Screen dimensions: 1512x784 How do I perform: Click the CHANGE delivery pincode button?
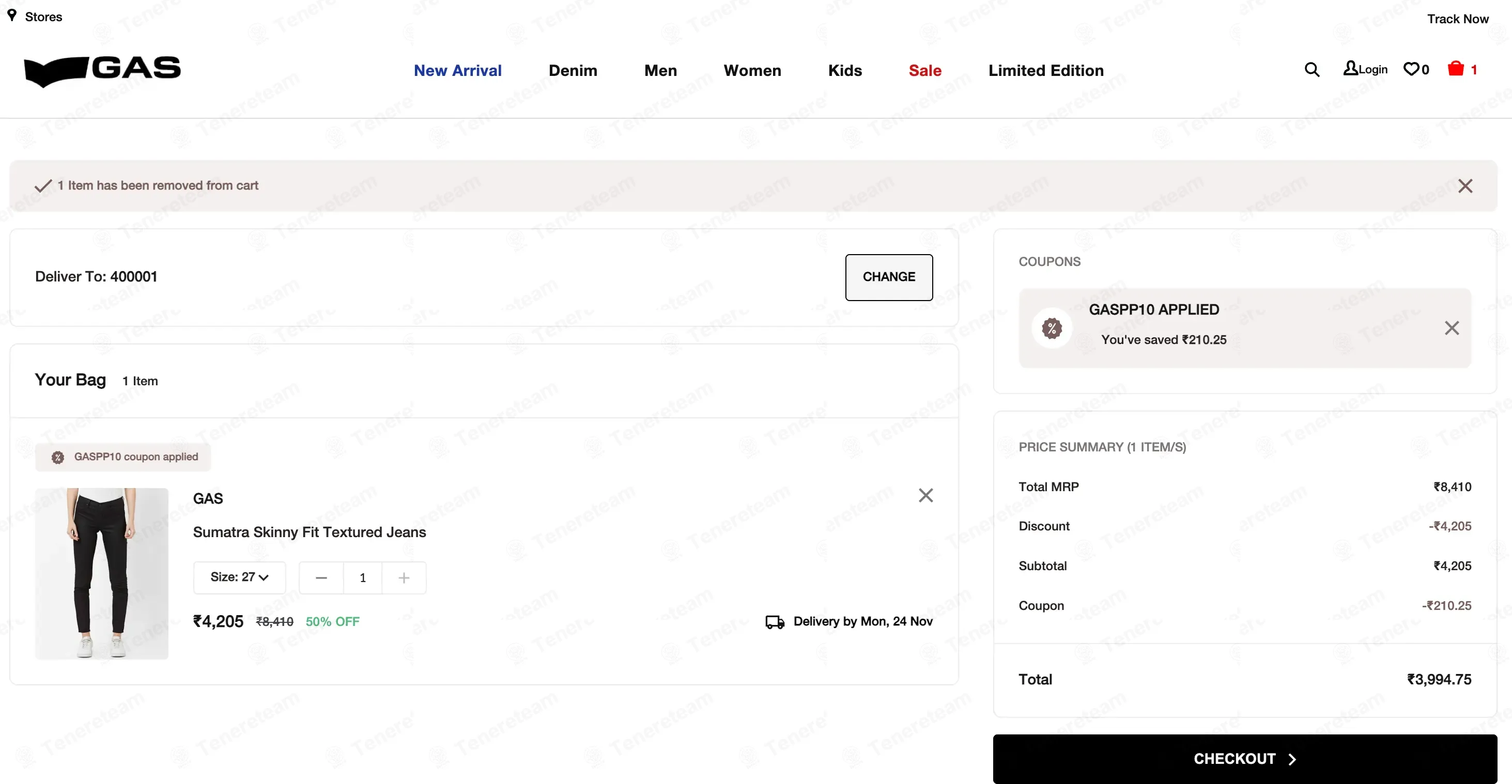pyautogui.click(x=889, y=277)
